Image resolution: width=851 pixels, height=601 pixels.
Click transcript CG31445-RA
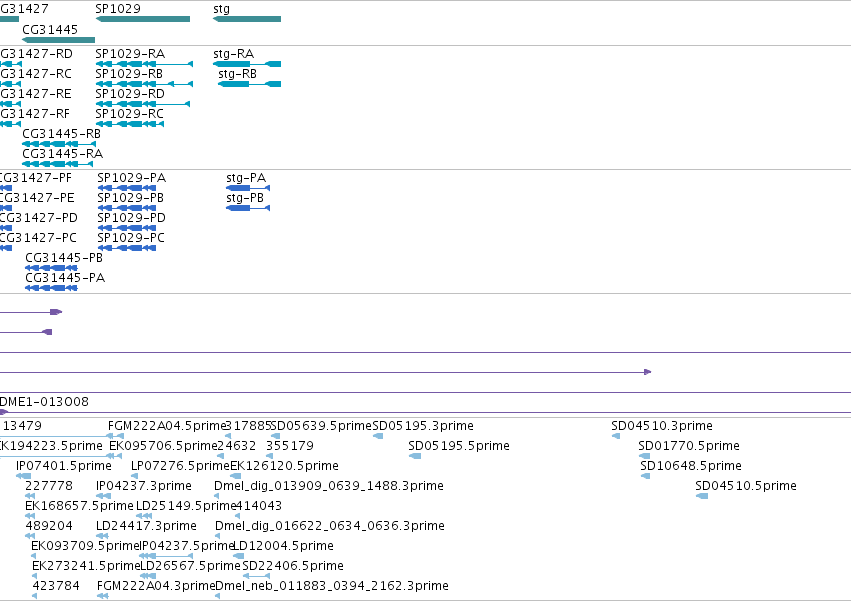coord(58,164)
